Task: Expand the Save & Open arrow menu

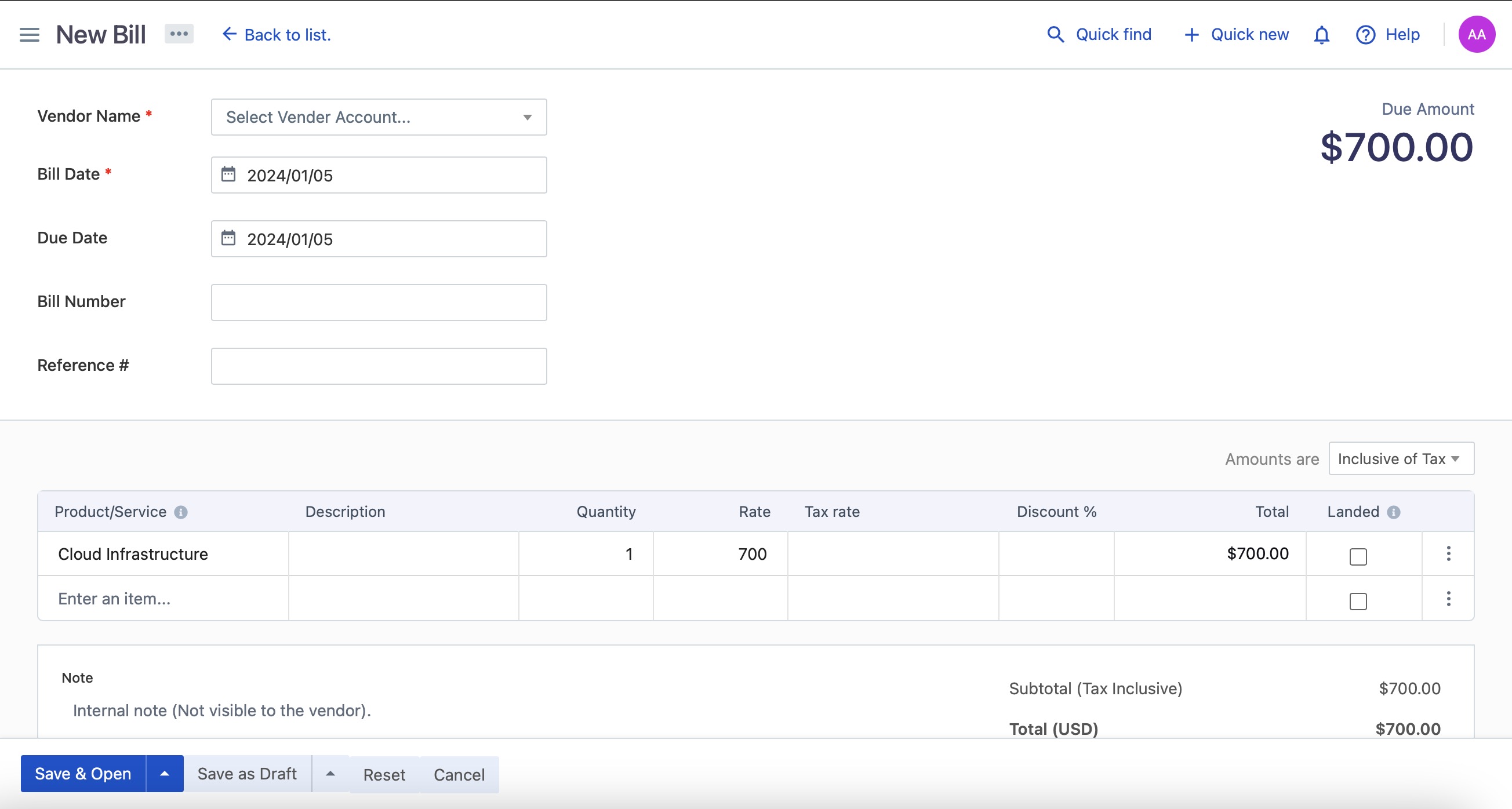Action: [165, 774]
